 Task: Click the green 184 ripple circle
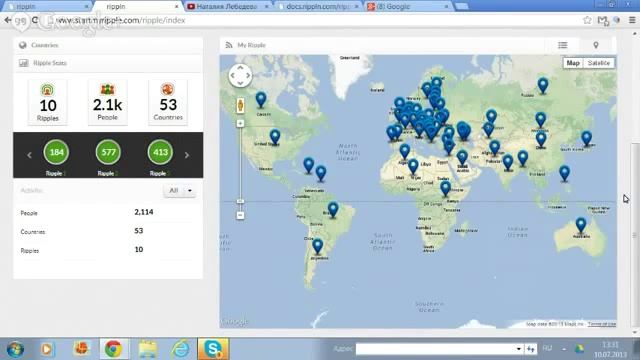(56, 152)
